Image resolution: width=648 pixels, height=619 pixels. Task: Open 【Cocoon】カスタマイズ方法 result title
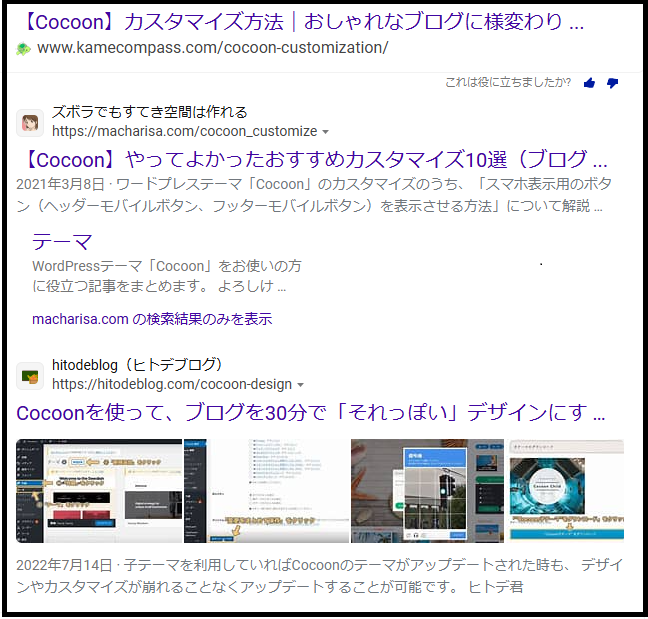(x=304, y=21)
